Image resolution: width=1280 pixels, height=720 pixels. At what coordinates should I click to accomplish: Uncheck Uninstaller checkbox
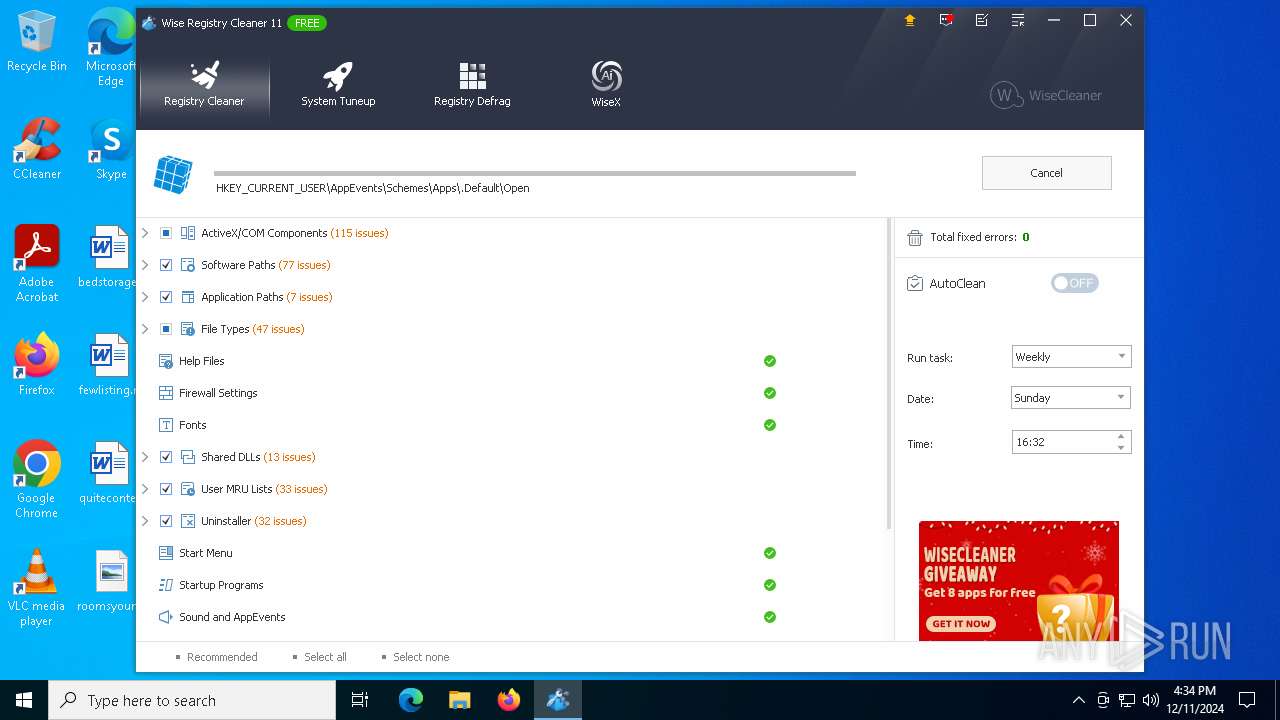tap(166, 521)
